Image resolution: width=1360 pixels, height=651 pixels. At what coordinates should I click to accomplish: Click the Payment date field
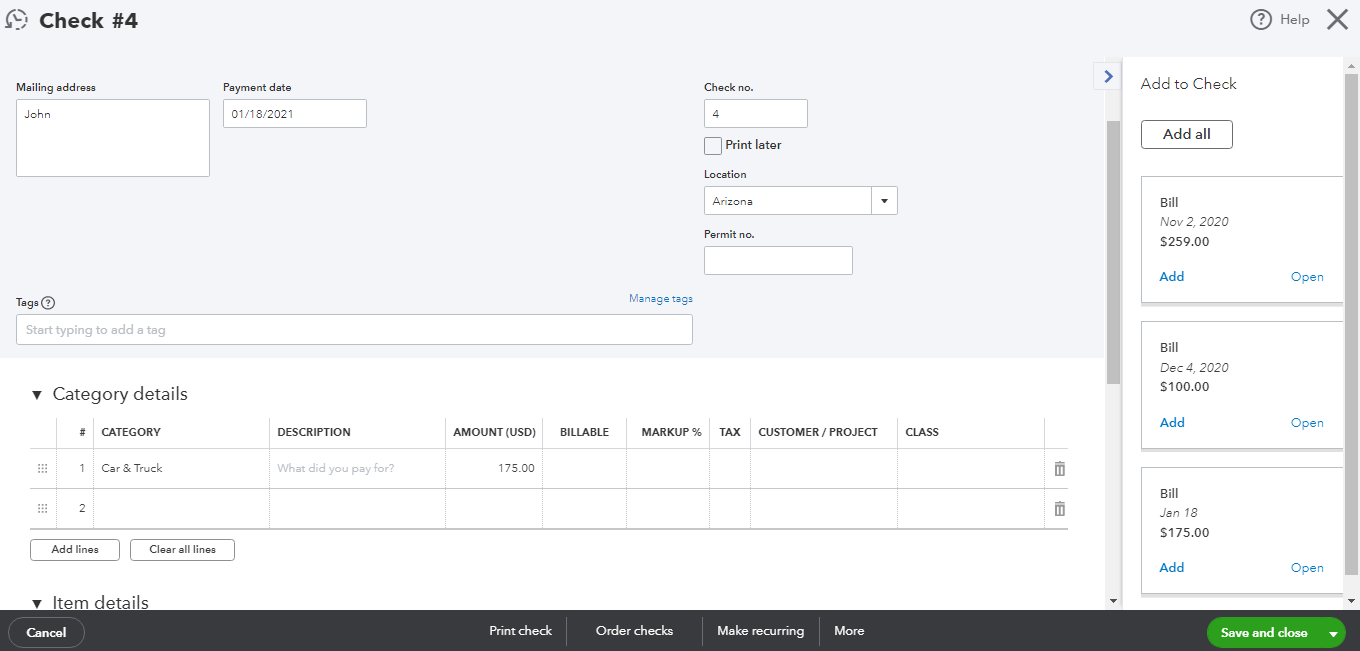(x=294, y=114)
